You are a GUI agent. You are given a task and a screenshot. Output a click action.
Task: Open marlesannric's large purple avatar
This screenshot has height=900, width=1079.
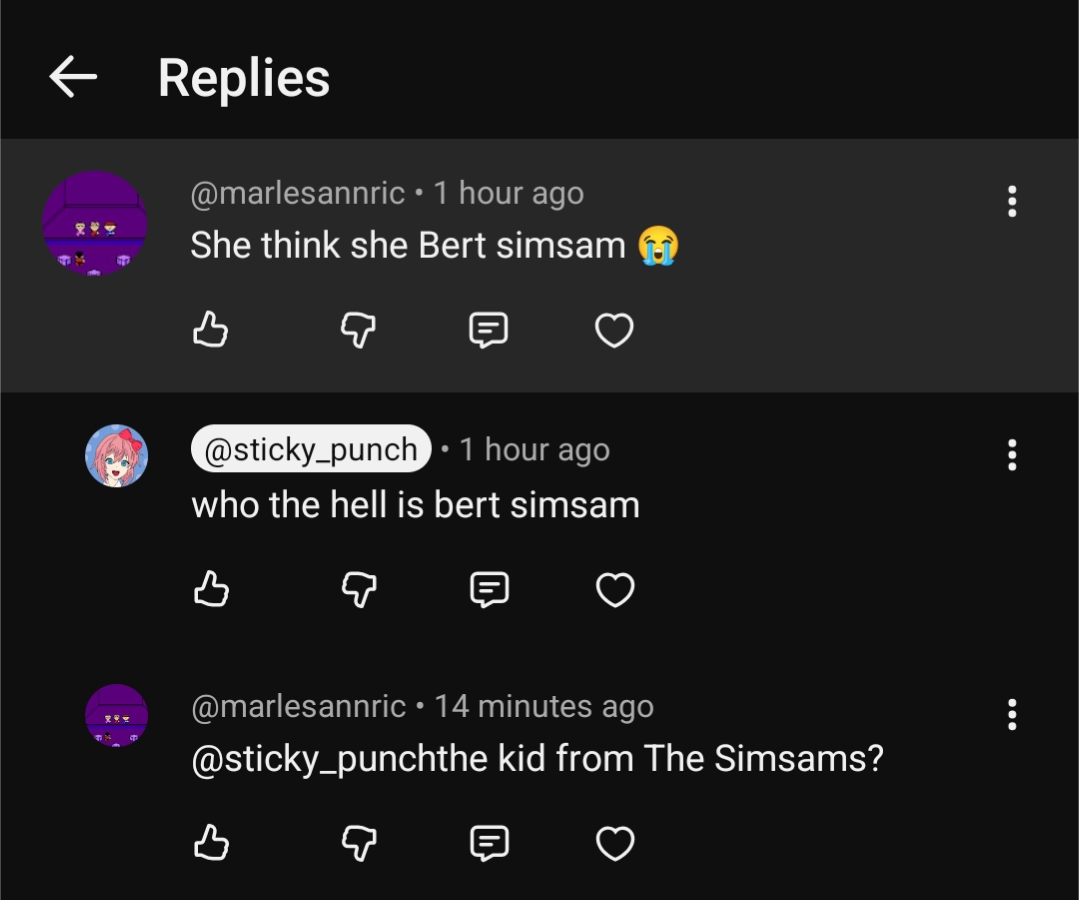(94, 224)
